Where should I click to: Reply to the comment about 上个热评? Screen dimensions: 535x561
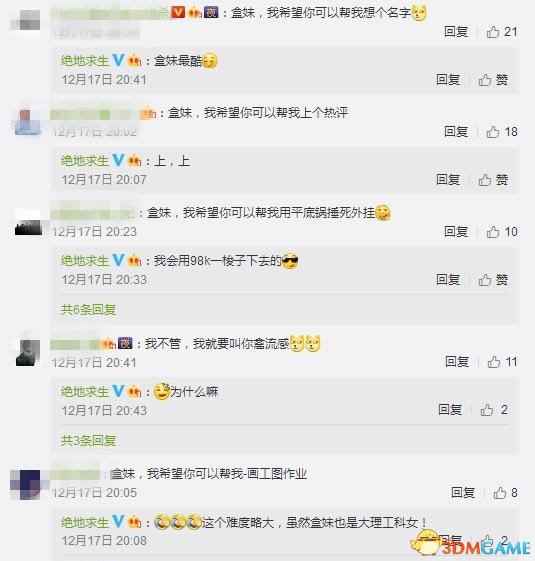pyautogui.click(x=456, y=132)
